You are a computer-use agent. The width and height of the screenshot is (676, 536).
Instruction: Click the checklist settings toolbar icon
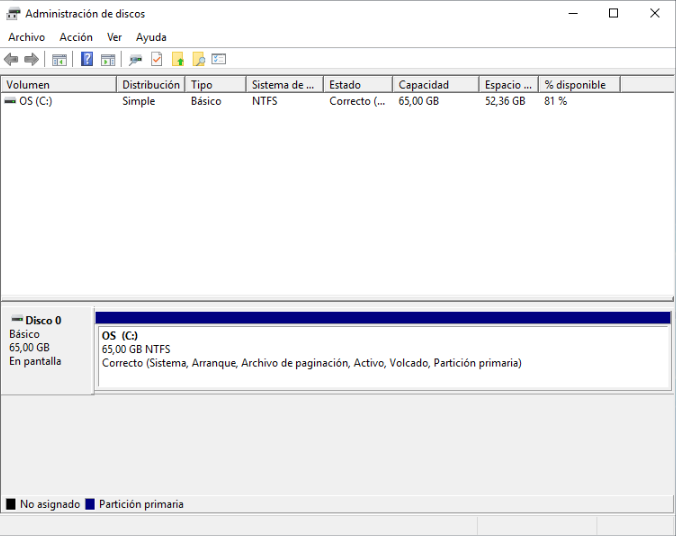[x=219, y=60]
